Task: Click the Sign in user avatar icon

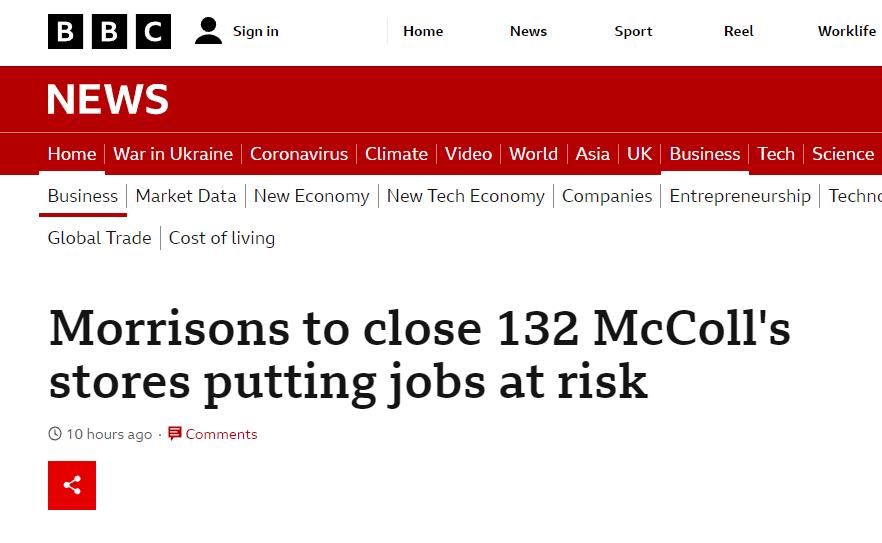Action: click(x=209, y=31)
